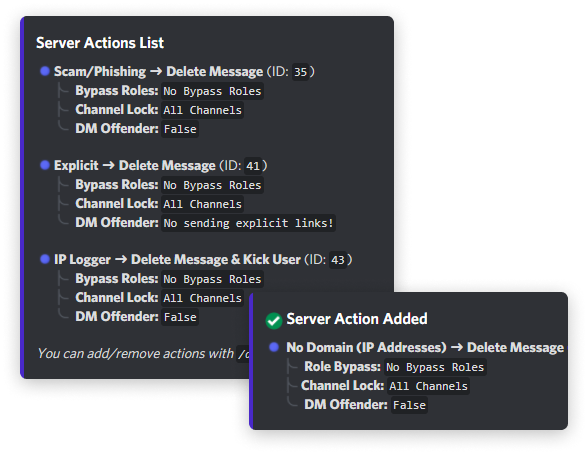Click the arrow after Scam/Phishing
The image size is (588, 454).
point(156,71)
